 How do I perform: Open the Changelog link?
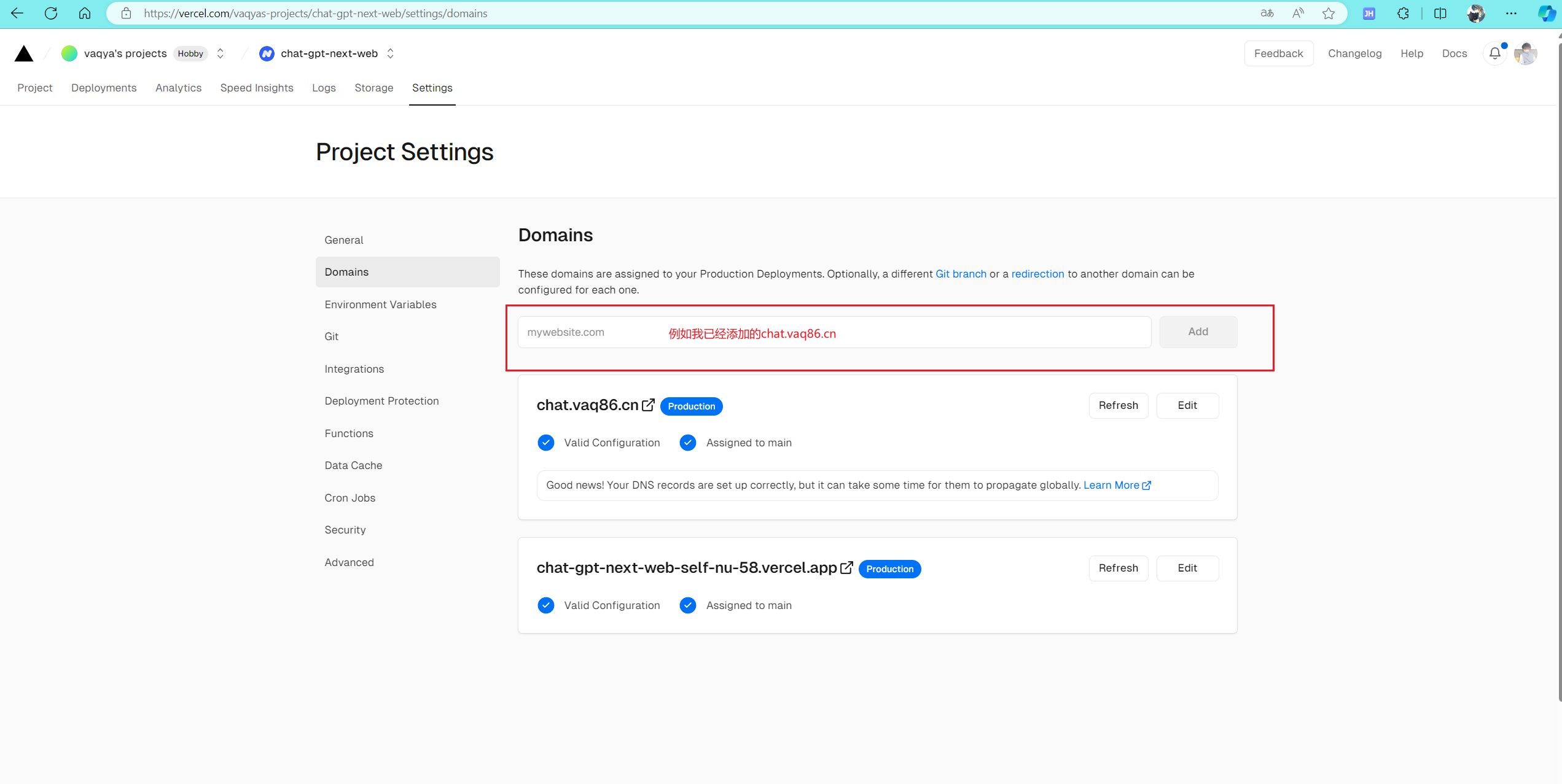pyautogui.click(x=1354, y=53)
